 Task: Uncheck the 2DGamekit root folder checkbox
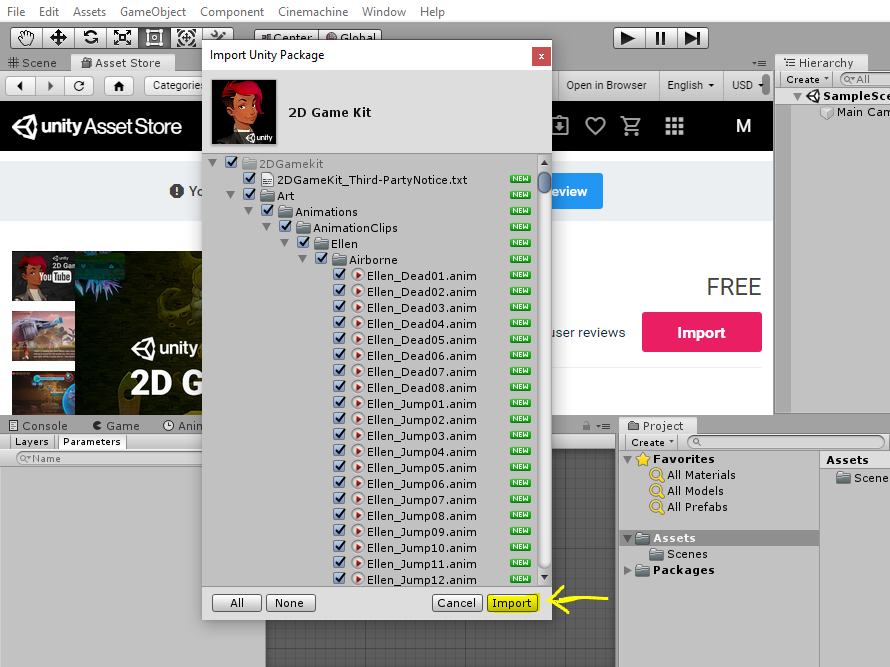tap(231, 162)
